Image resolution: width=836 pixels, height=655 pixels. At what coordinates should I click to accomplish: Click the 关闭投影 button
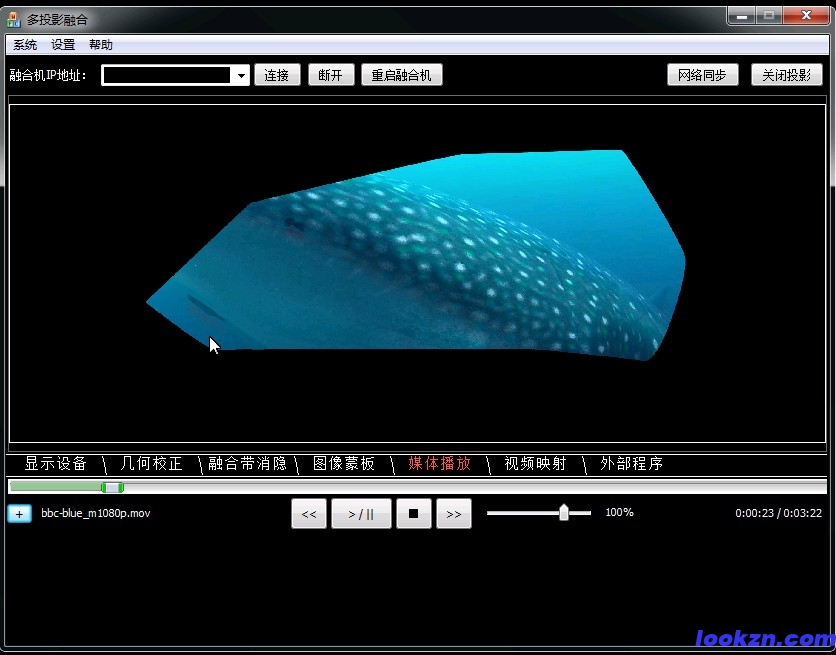point(786,75)
